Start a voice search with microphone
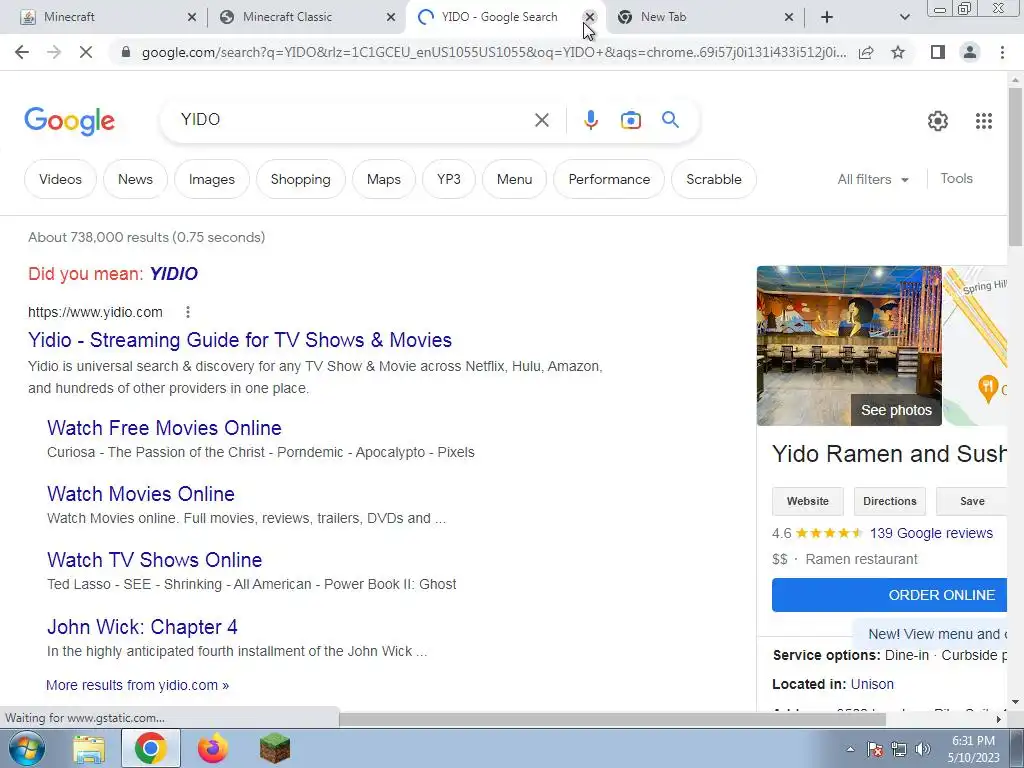1024x768 pixels. pyautogui.click(x=590, y=120)
